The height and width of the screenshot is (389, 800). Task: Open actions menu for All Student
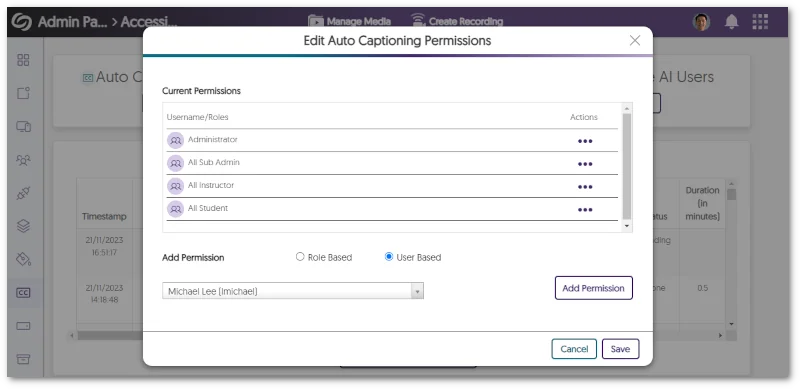coord(585,210)
